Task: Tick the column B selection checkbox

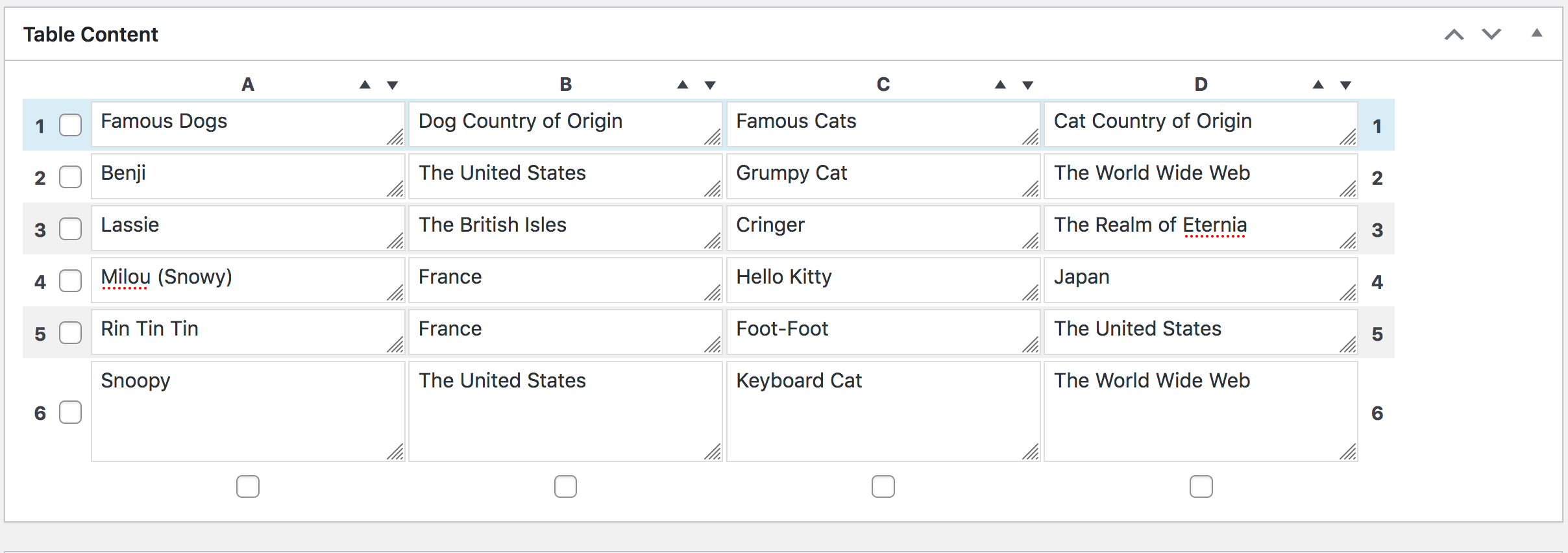Action: click(565, 486)
